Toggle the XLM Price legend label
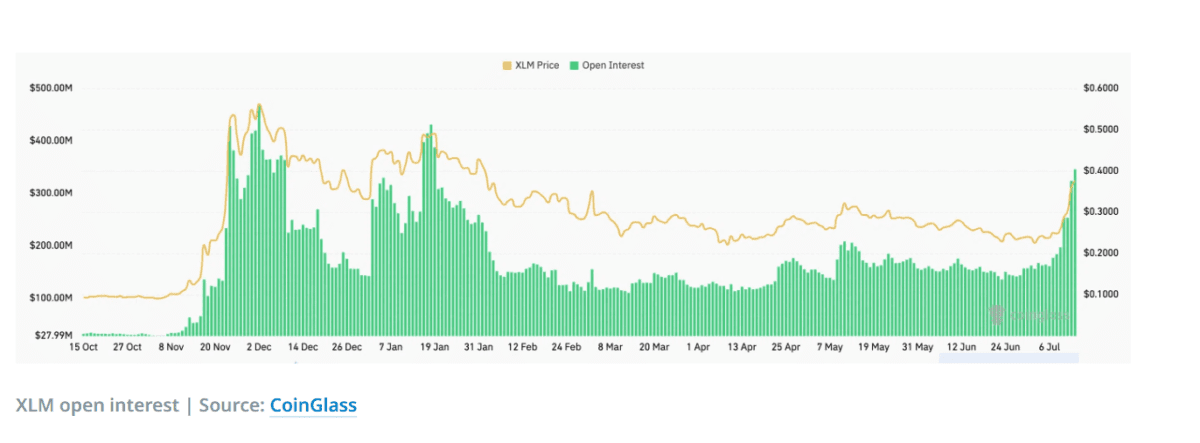This screenshot has height=443, width=1200. click(x=536, y=65)
